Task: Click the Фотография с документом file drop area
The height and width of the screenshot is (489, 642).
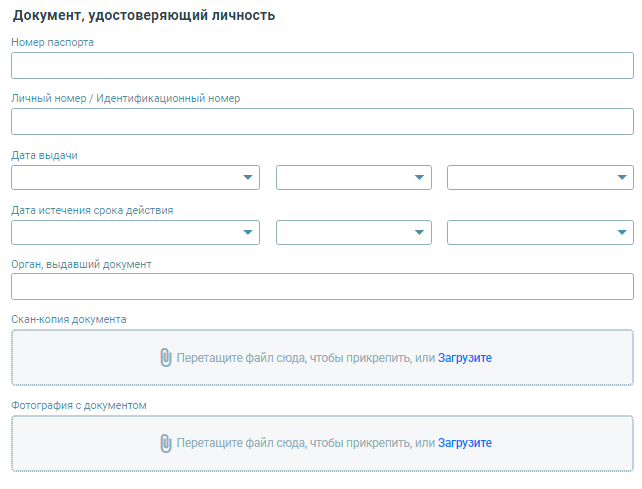Action: (322, 444)
